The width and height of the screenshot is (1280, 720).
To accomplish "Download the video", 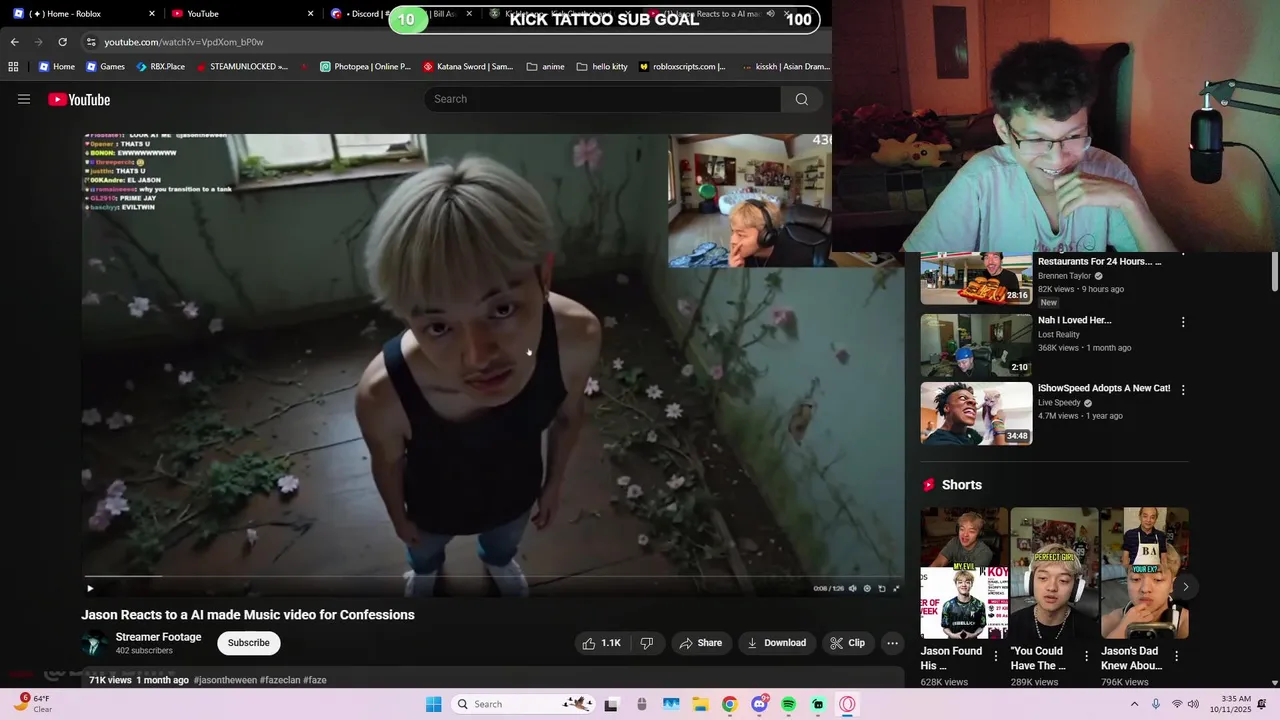I will pos(776,643).
